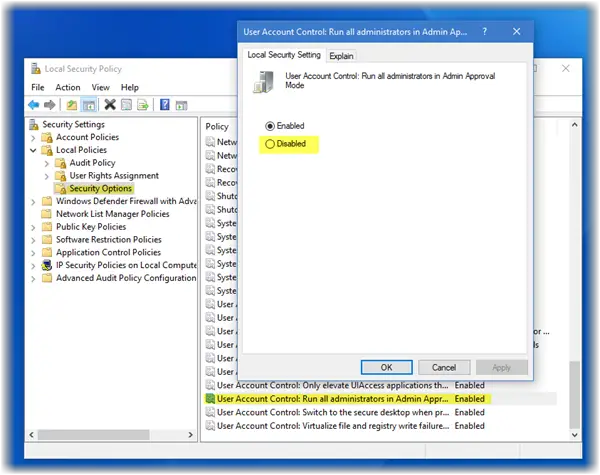Click the Apply button

(x=502, y=367)
